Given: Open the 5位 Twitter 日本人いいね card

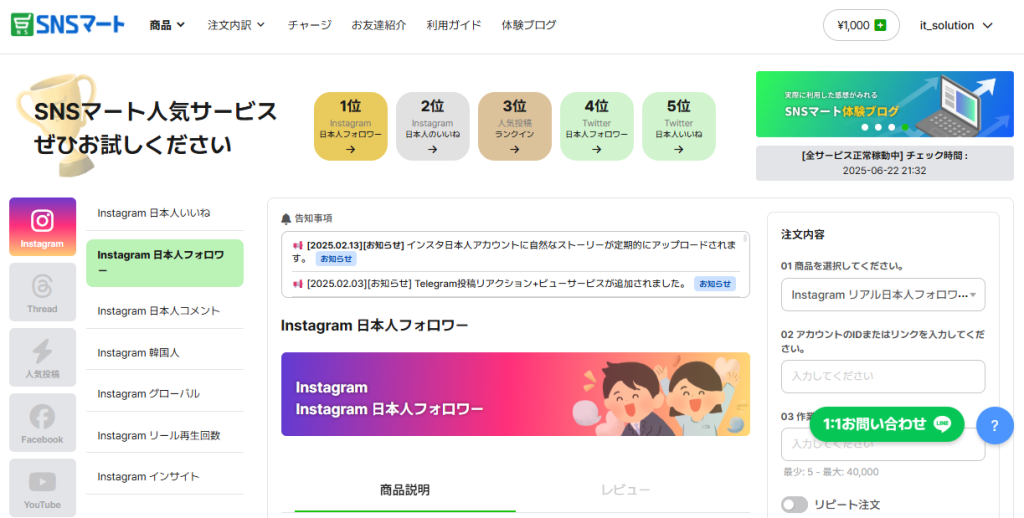Looking at the screenshot, I should click(x=679, y=126).
